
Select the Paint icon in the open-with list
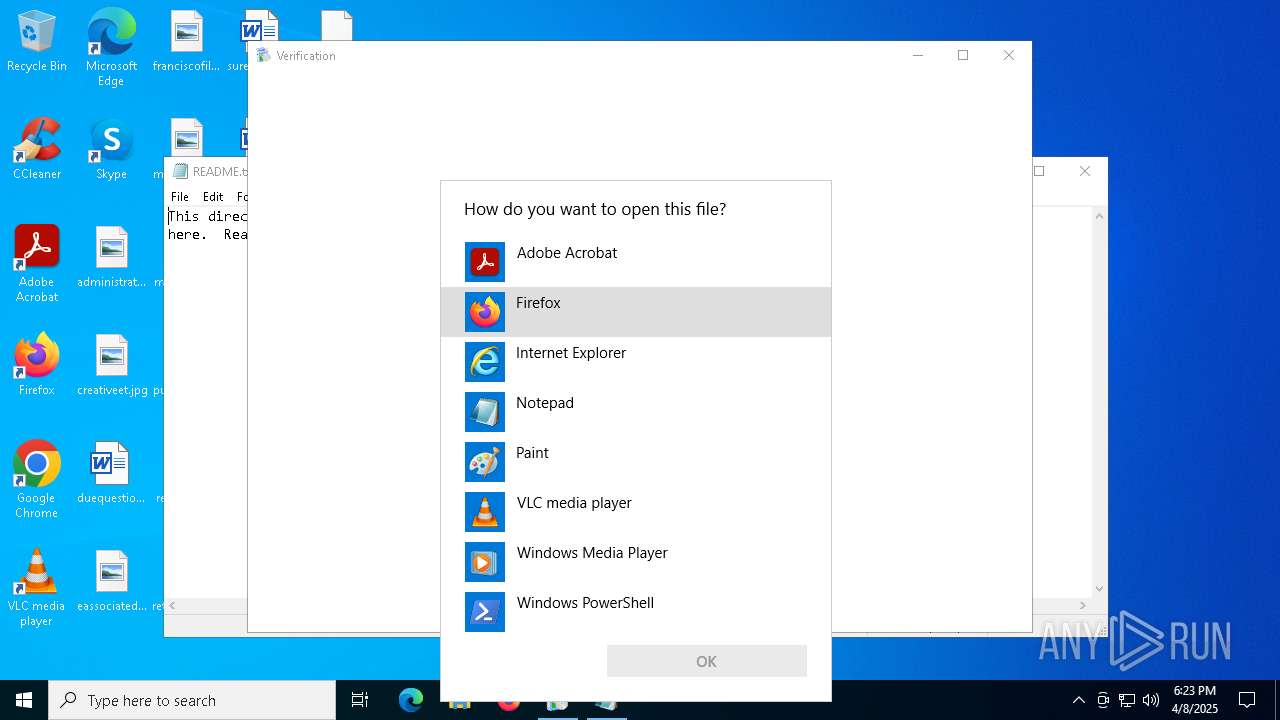coord(485,462)
